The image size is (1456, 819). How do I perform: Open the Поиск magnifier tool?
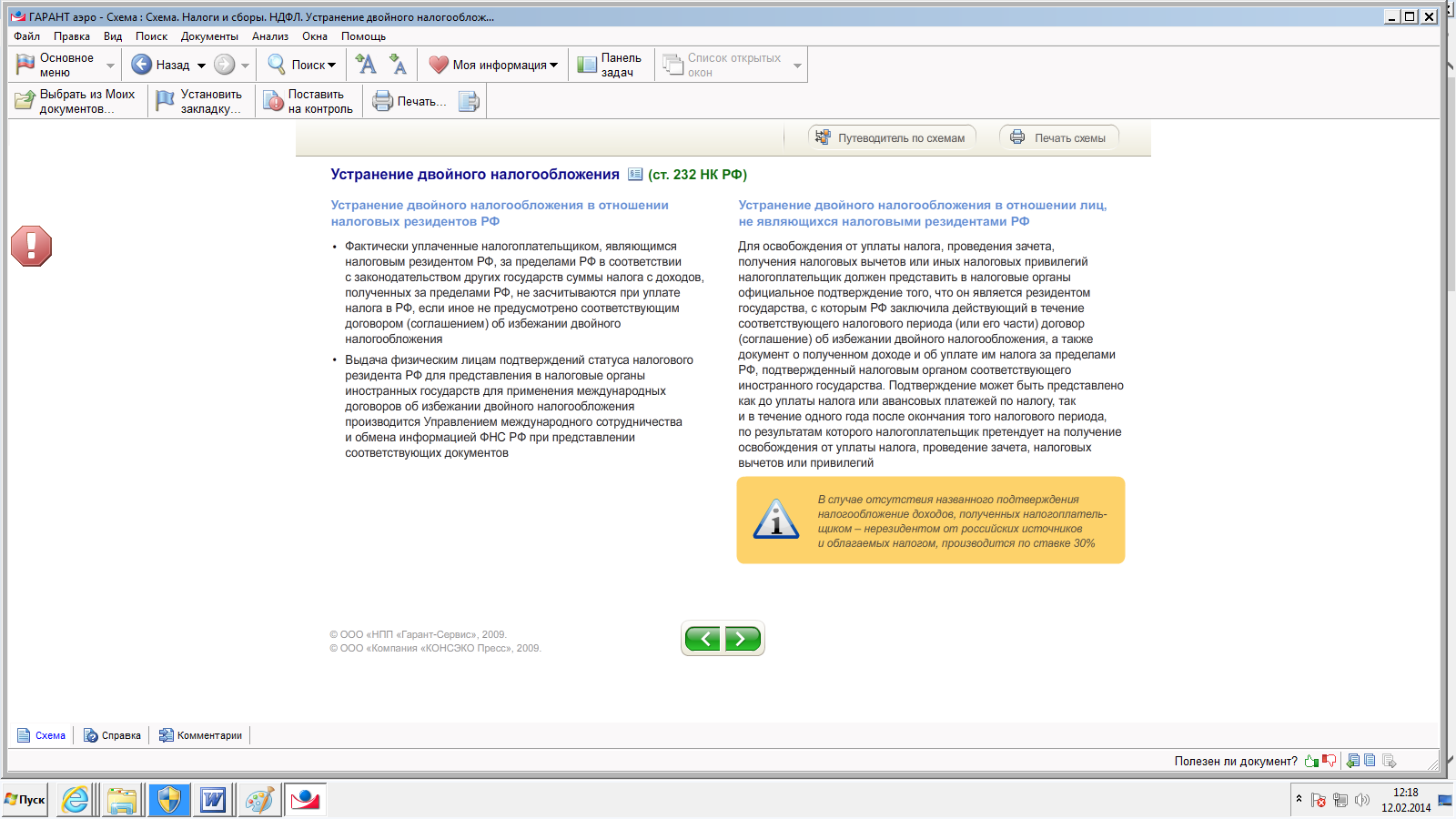point(301,65)
